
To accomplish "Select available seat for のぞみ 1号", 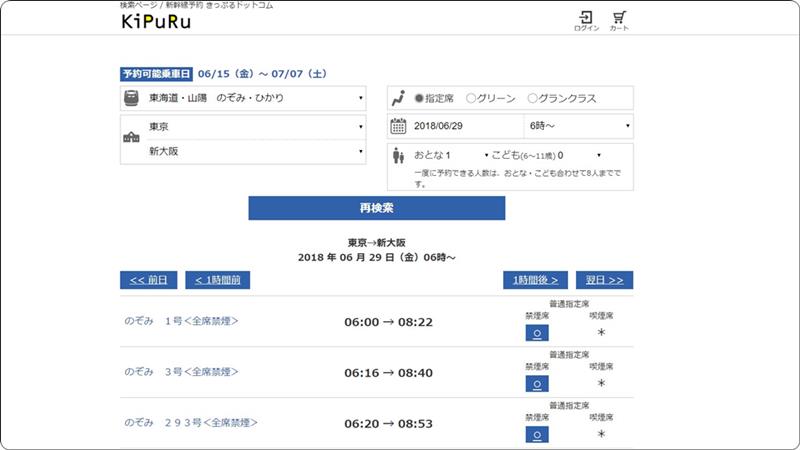I will click(537, 333).
